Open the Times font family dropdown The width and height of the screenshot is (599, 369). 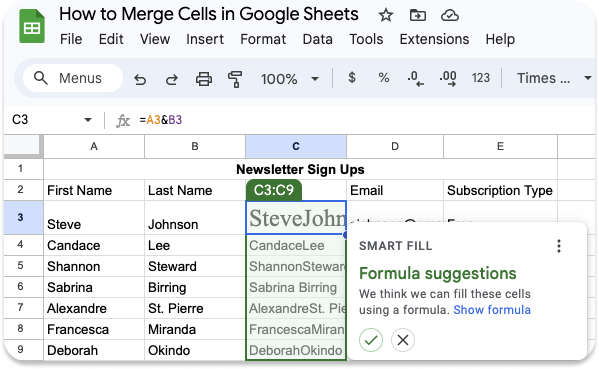tap(588, 78)
